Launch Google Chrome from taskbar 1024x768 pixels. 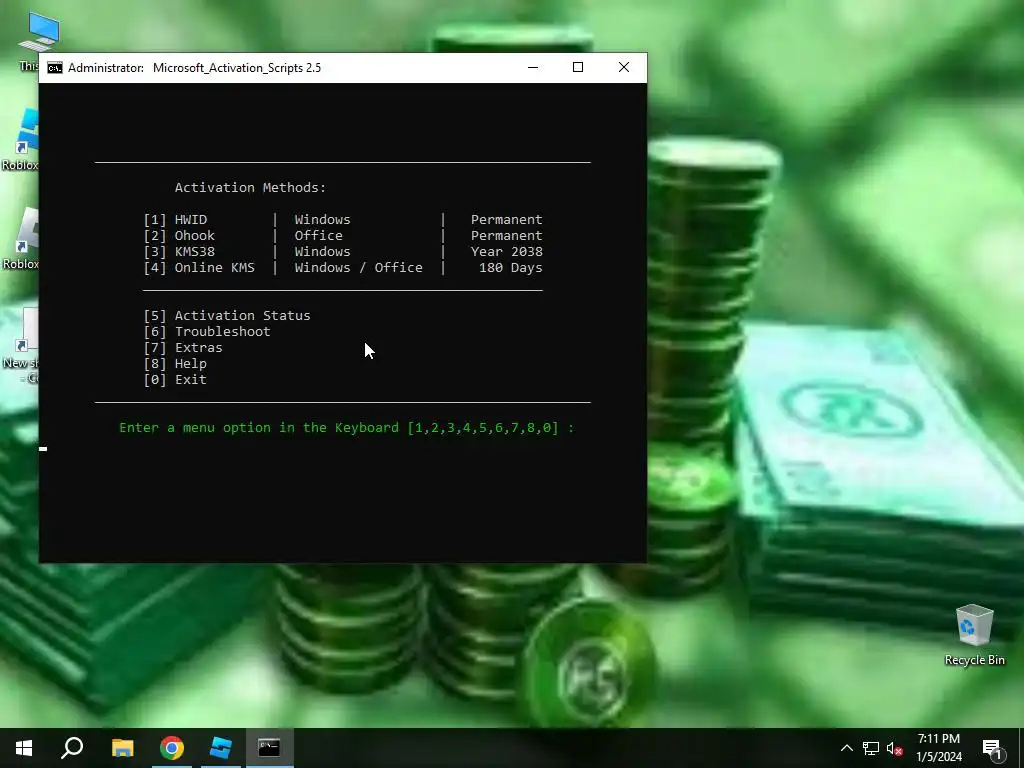172,748
